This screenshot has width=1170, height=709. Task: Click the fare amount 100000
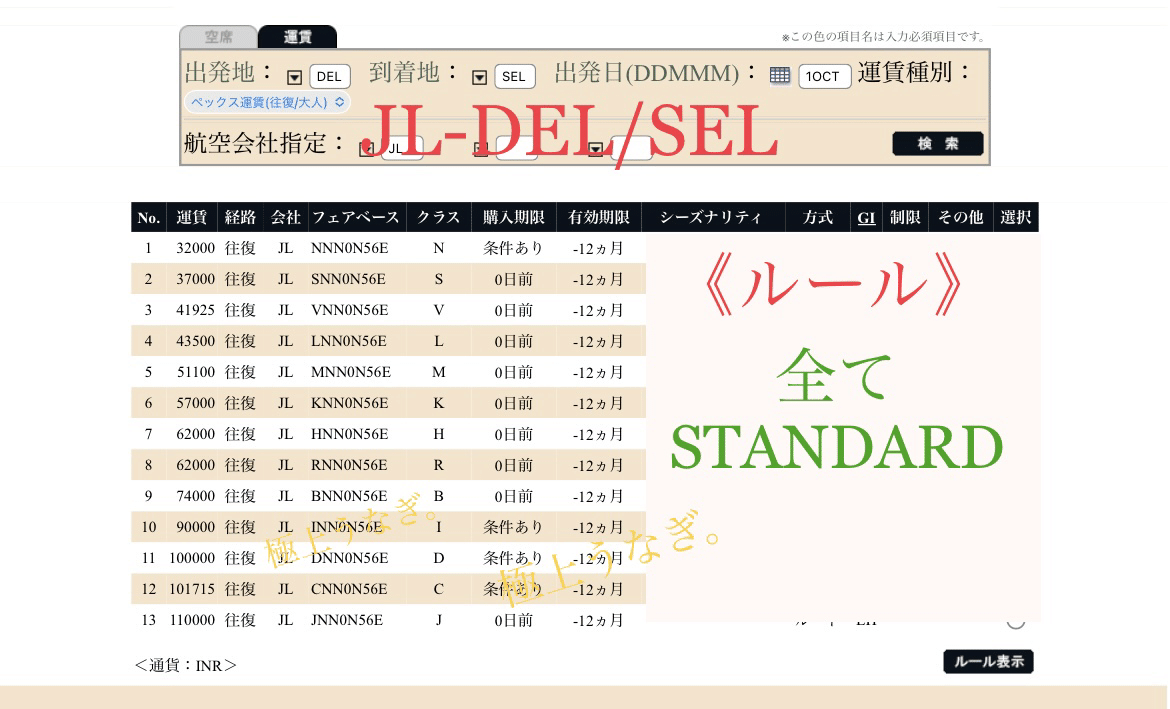pyautogui.click(x=192, y=557)
